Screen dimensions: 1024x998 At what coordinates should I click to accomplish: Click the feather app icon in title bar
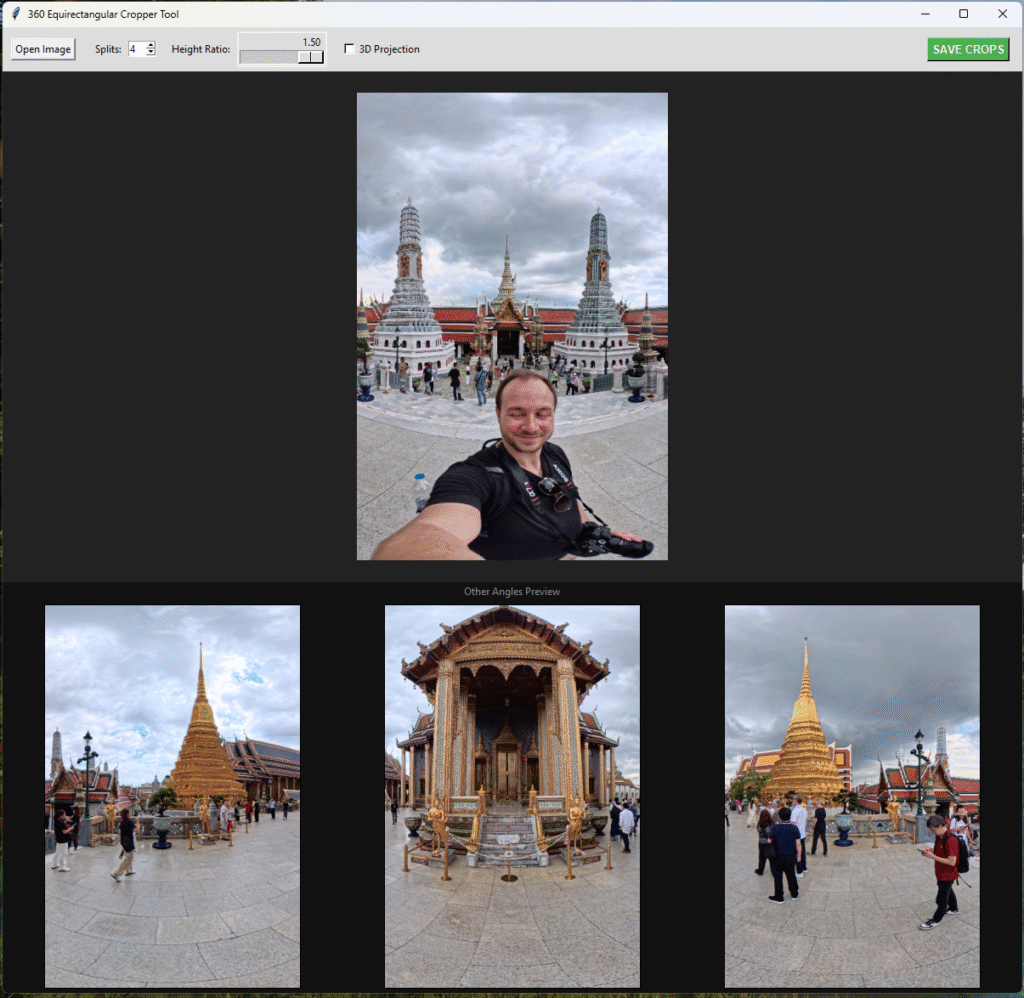click(16, 14)
